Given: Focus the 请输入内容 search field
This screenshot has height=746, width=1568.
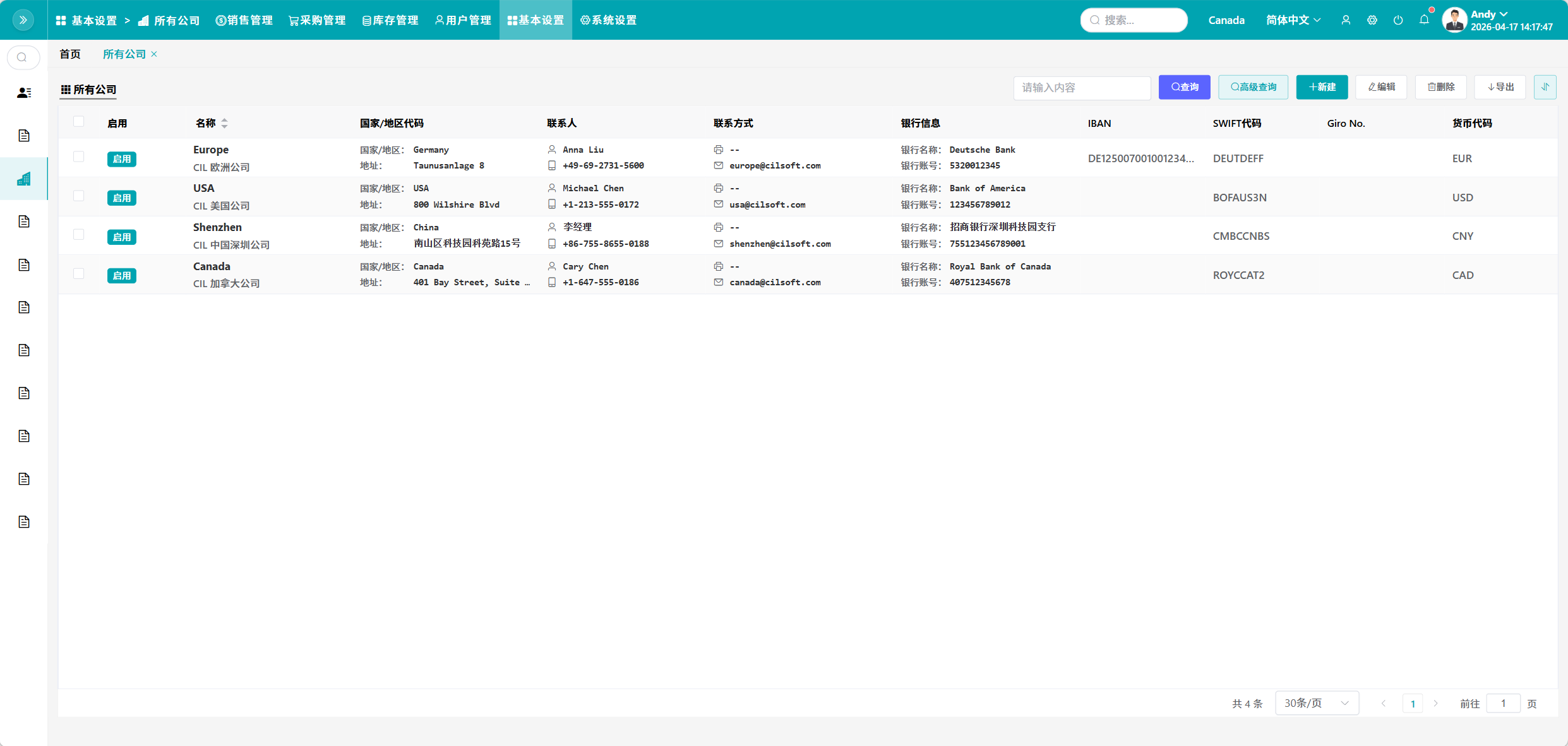Looking at the screenshot, I should click(x=1082, y=88).
